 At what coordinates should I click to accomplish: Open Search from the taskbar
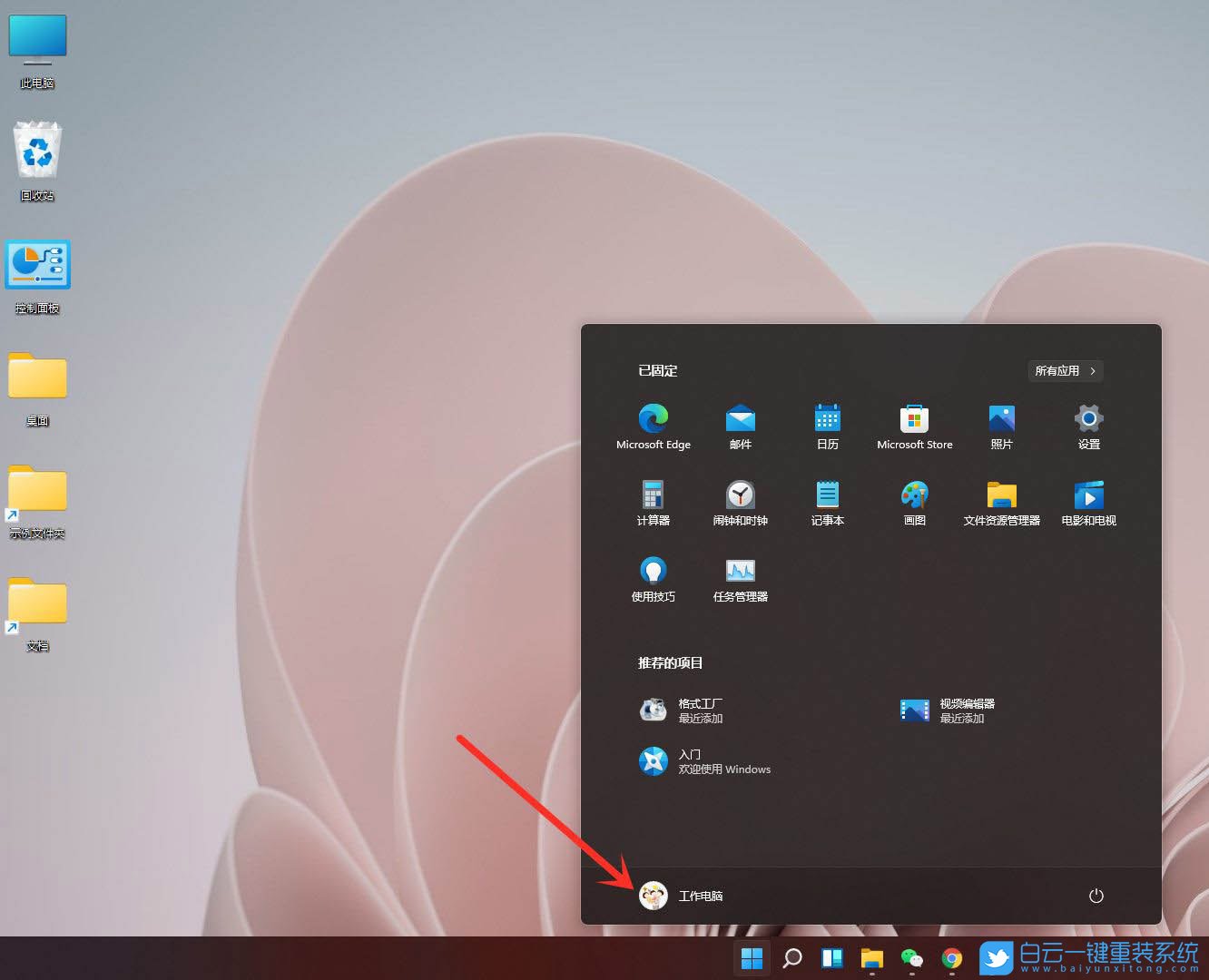point(791,957)
